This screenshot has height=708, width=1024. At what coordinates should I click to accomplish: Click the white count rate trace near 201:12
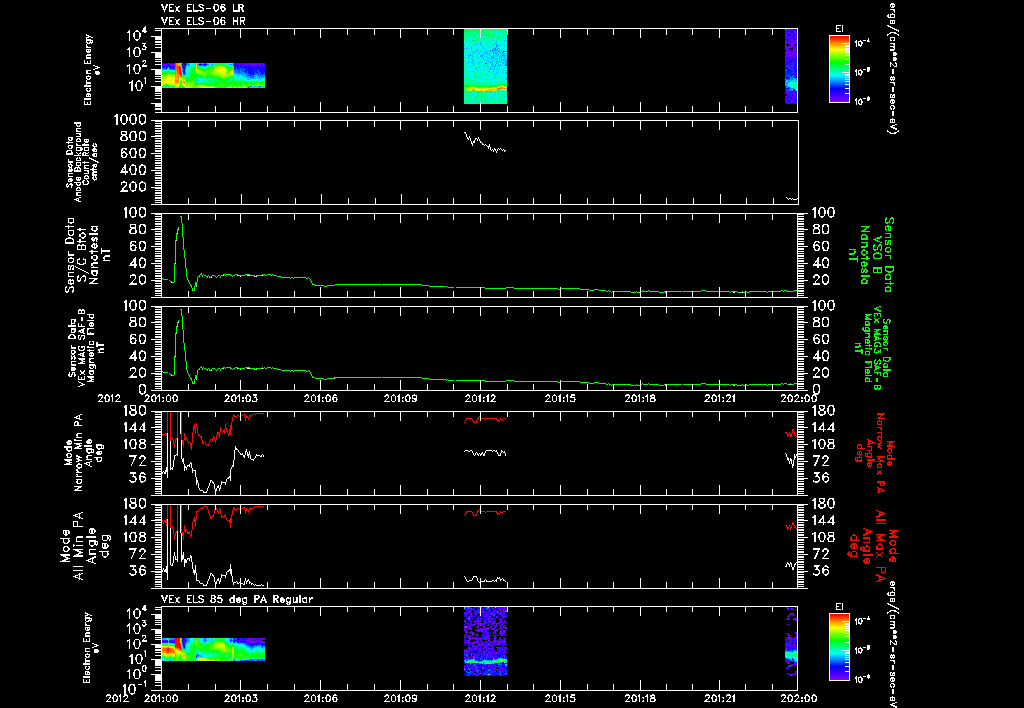pyautogui.click(x=485, y=142)
